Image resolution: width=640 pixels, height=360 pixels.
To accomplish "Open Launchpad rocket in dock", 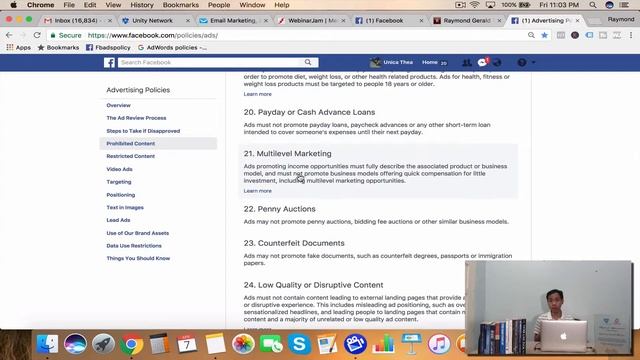I will [x=103, y=344].
